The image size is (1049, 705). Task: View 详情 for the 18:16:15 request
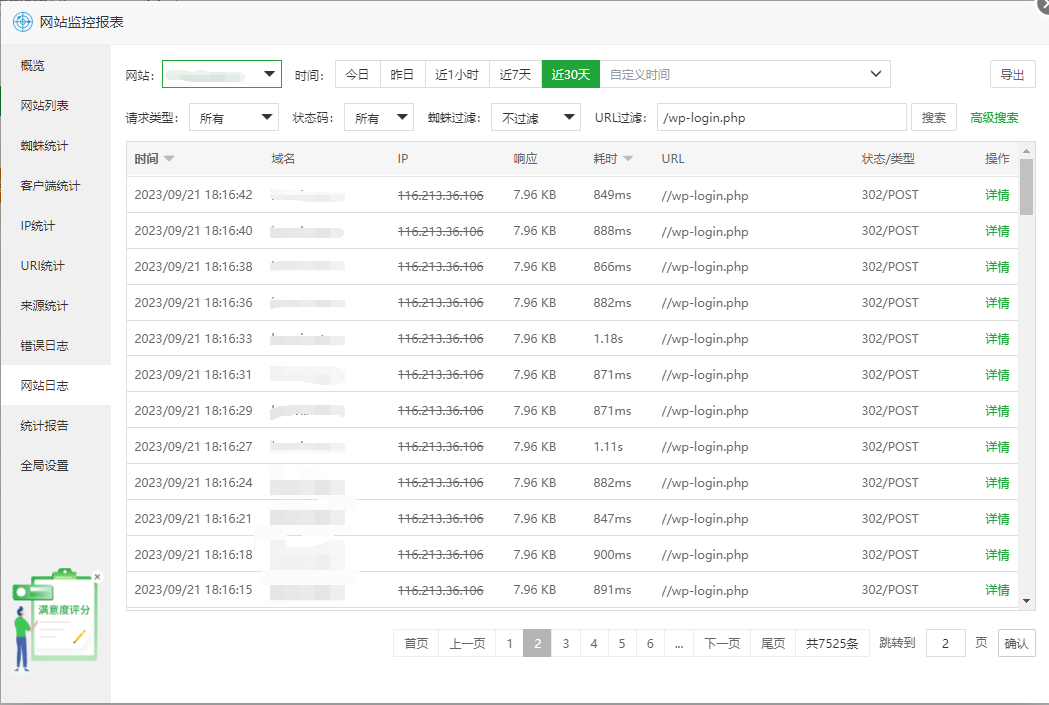pos(997,590)
